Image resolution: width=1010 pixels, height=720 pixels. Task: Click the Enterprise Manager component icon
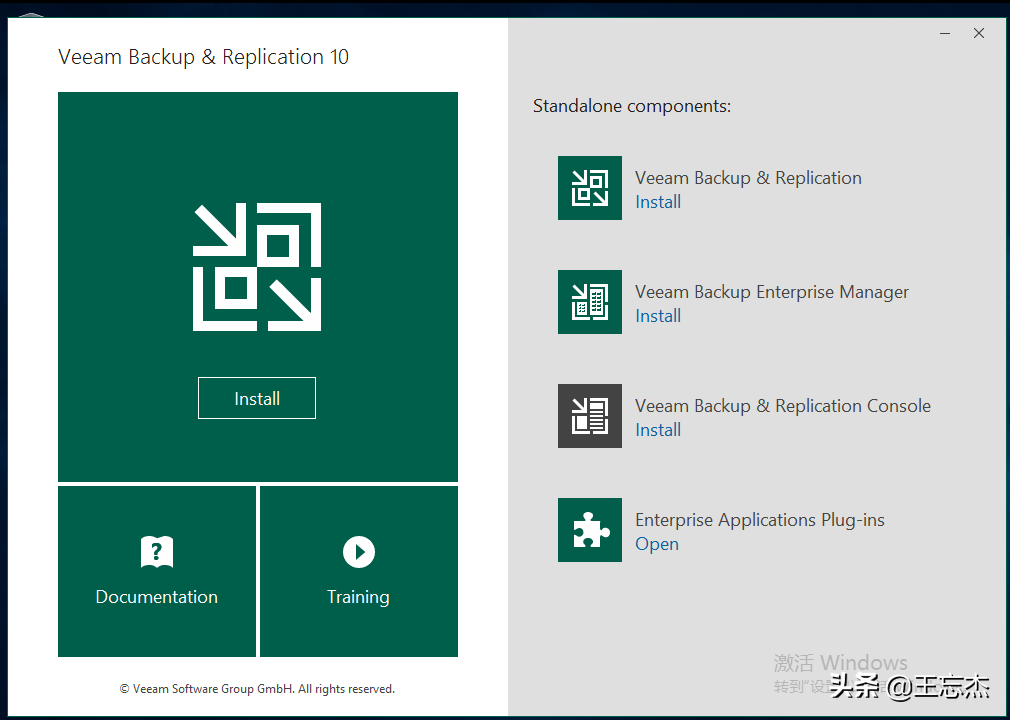click(x=590, y=302)
